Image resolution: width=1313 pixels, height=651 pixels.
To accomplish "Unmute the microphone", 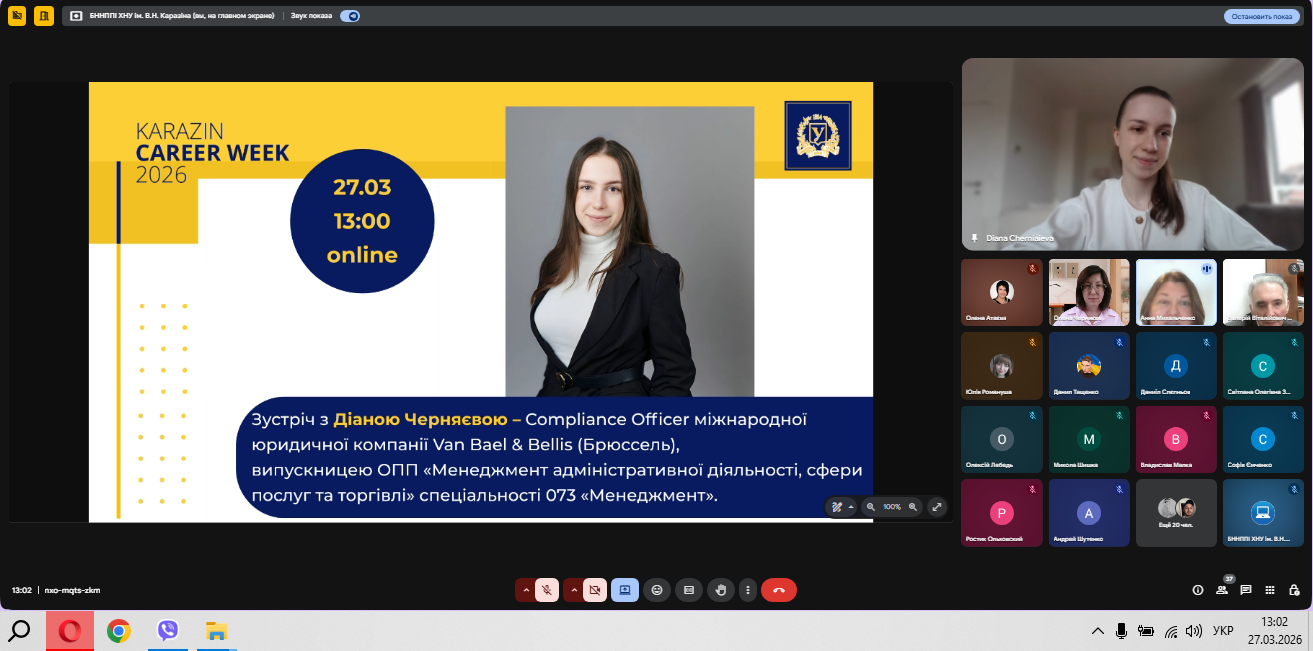I will [547, 590].
